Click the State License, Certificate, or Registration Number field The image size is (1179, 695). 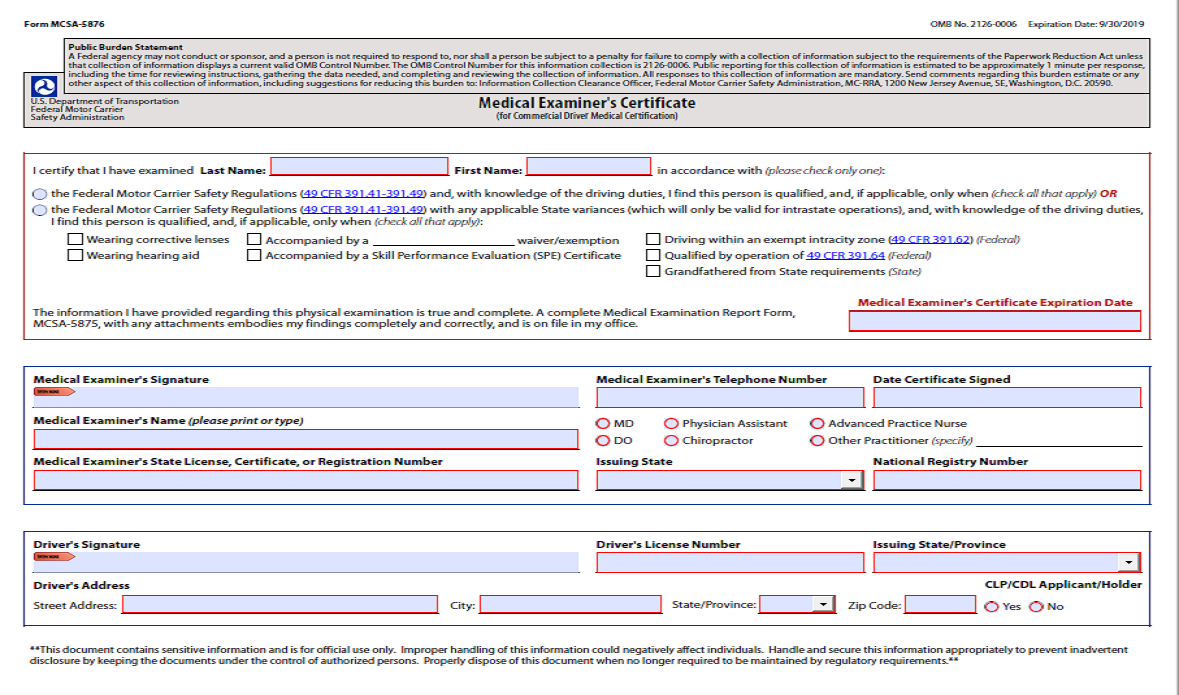point(306,480)
